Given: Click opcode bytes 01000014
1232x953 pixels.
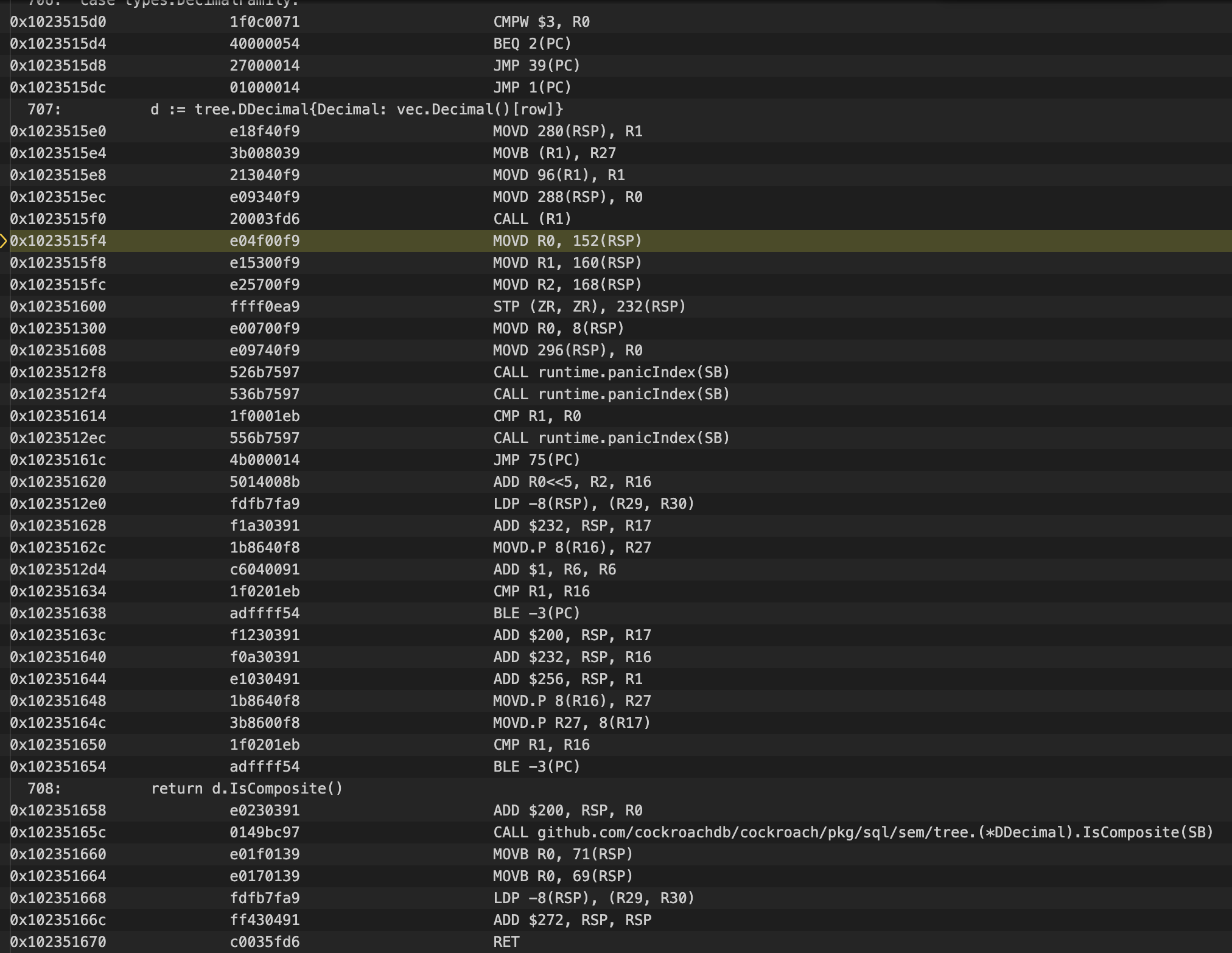Looking at the screenshot, I should pos(264,88).
